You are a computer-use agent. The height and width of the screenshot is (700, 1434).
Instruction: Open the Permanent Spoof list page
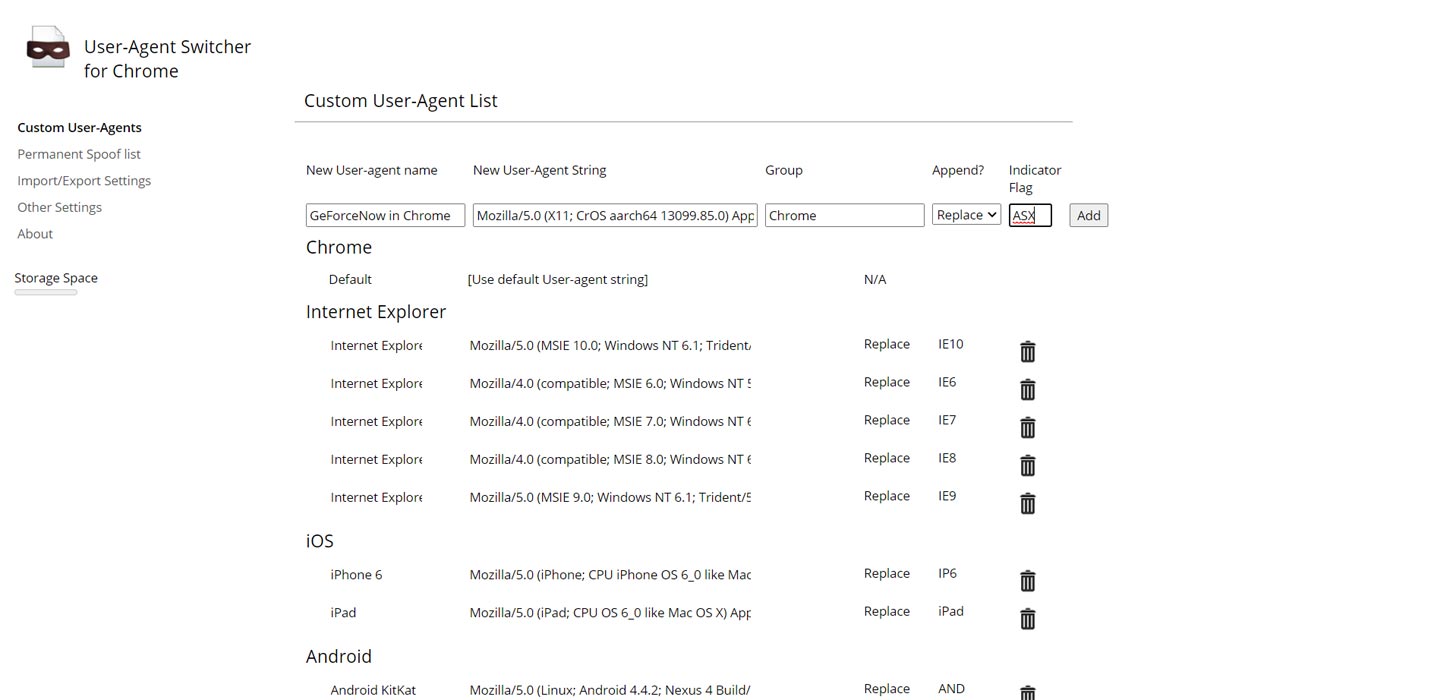(79, 154)
